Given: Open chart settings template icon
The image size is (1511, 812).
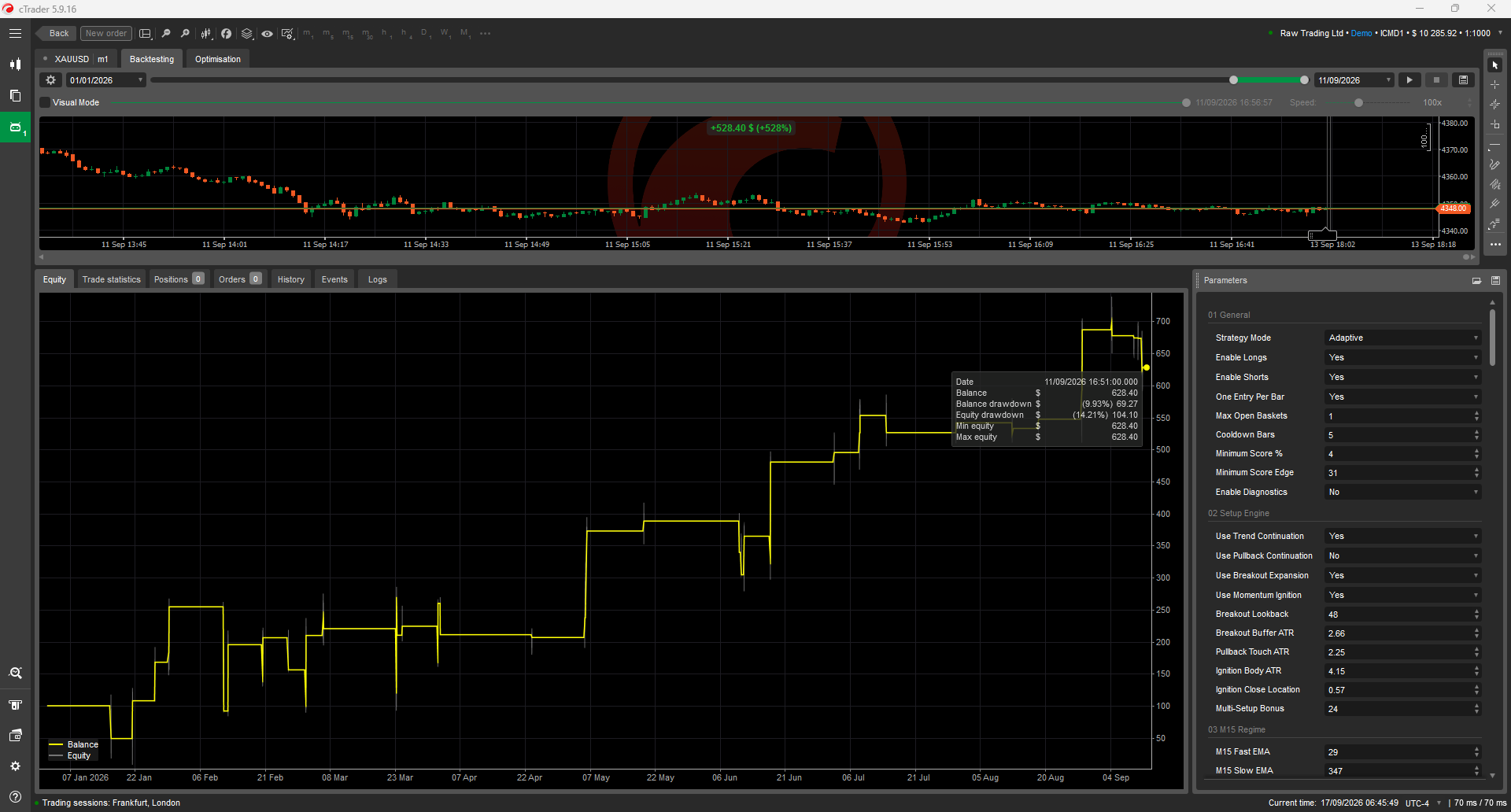Looking at the screenshot, I should point(287,34).
